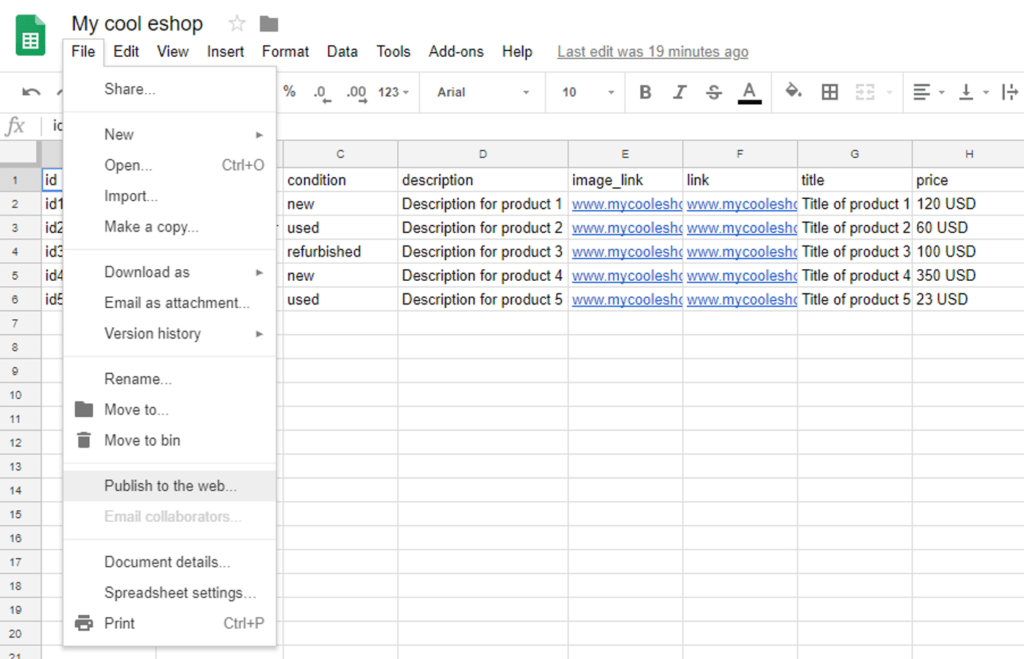Open the Tools menu
Screen dimensions: 1024x659
coord(393,52)
